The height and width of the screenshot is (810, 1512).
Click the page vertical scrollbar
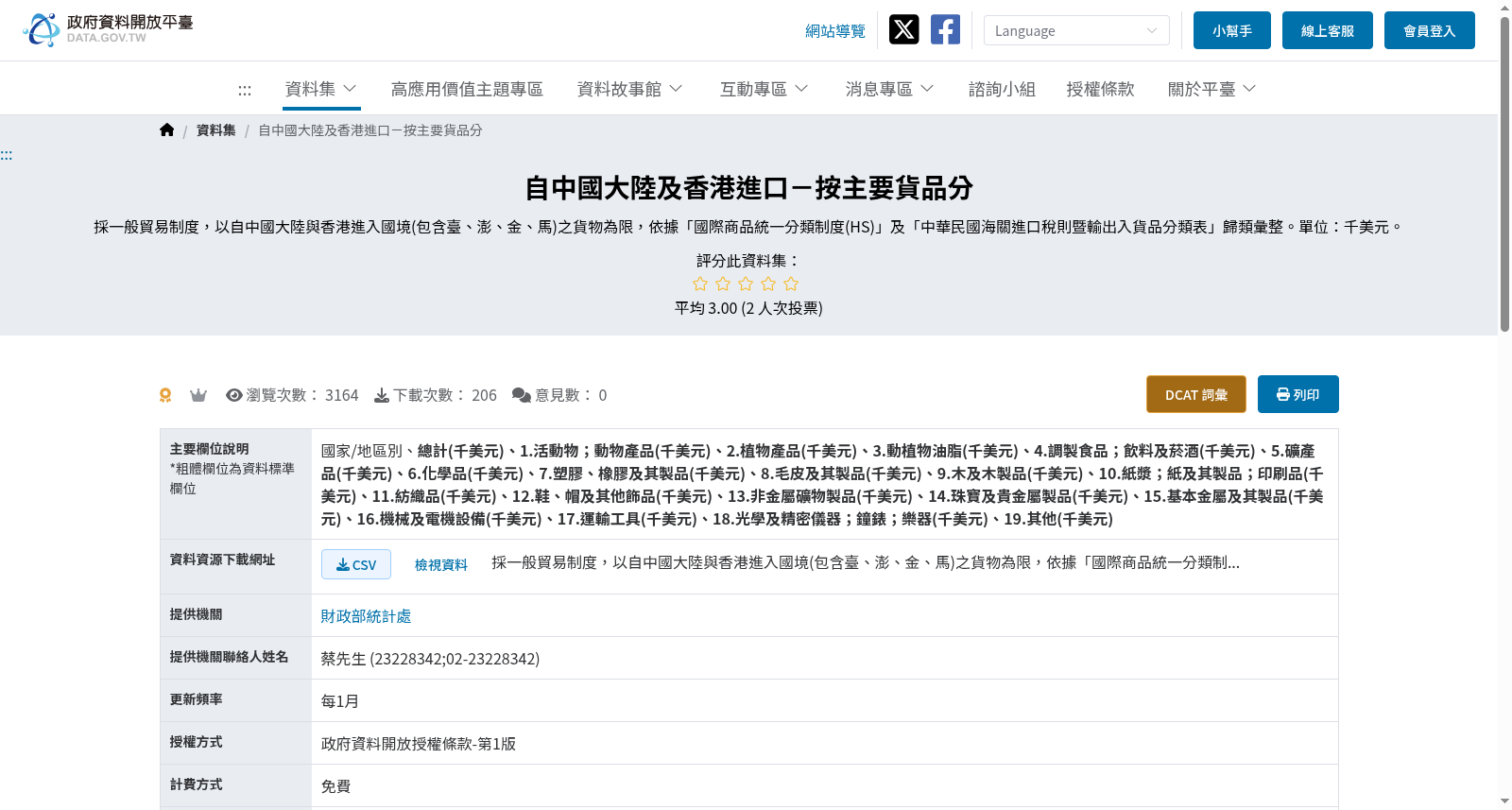1504,175
